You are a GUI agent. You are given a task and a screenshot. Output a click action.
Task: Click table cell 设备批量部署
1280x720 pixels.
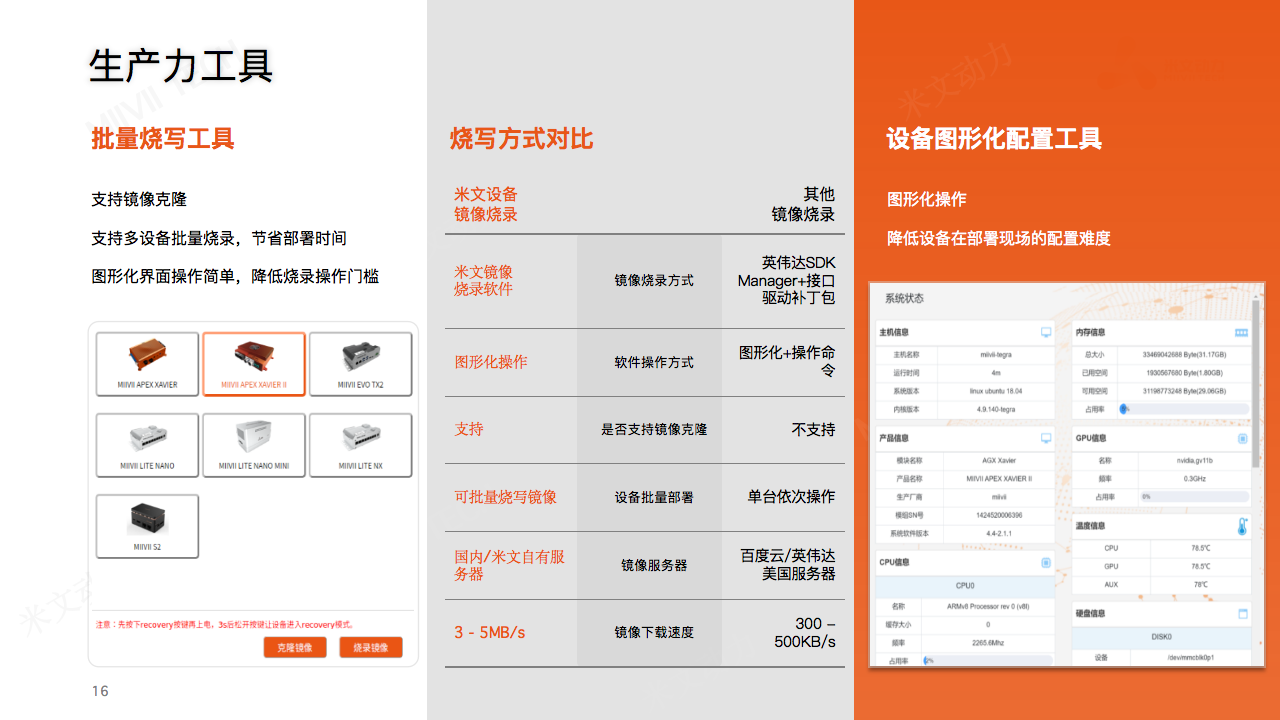(x=654, y=497)
